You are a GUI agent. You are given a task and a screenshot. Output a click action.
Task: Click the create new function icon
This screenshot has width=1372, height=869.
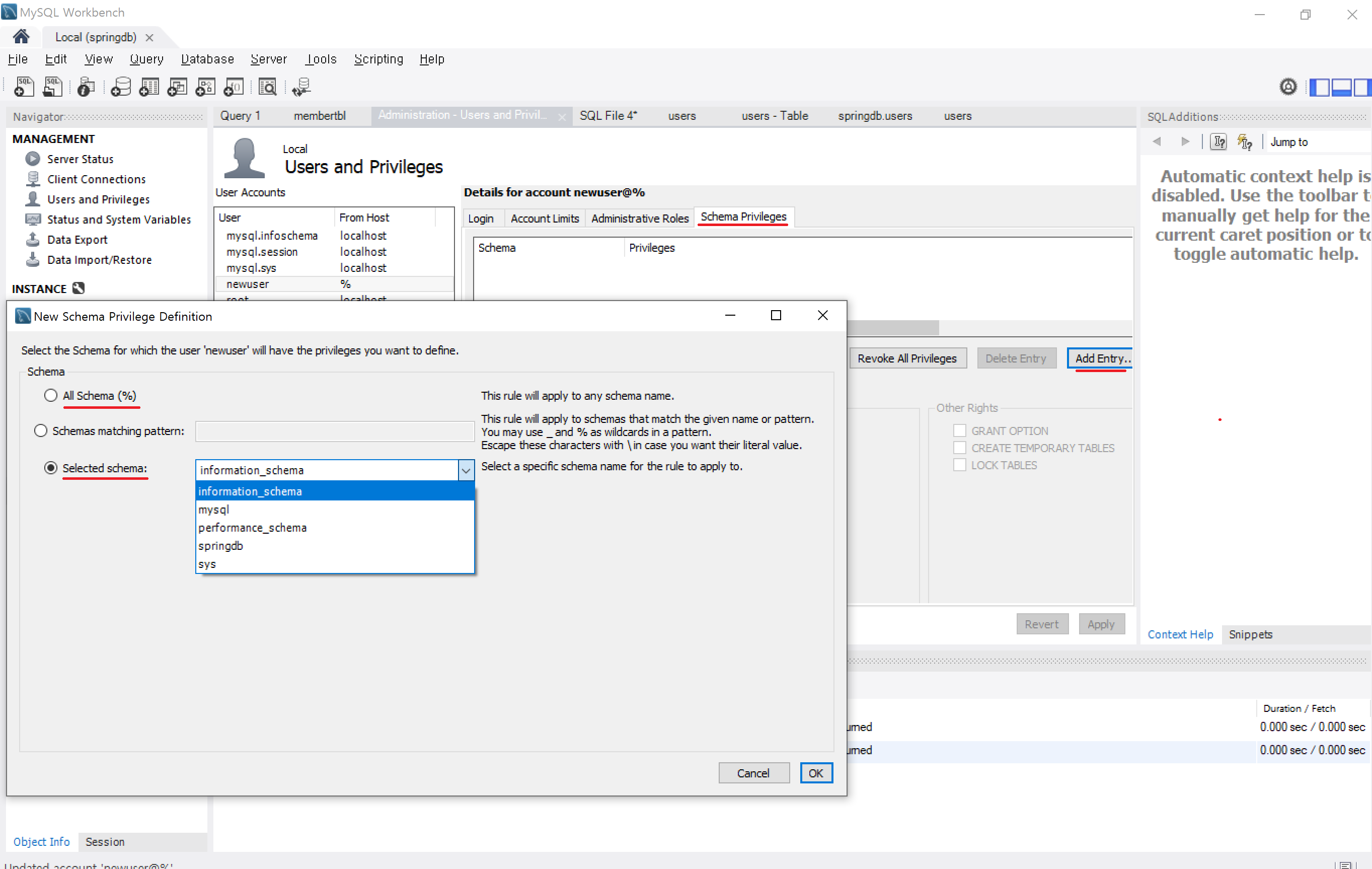(234, 87)
